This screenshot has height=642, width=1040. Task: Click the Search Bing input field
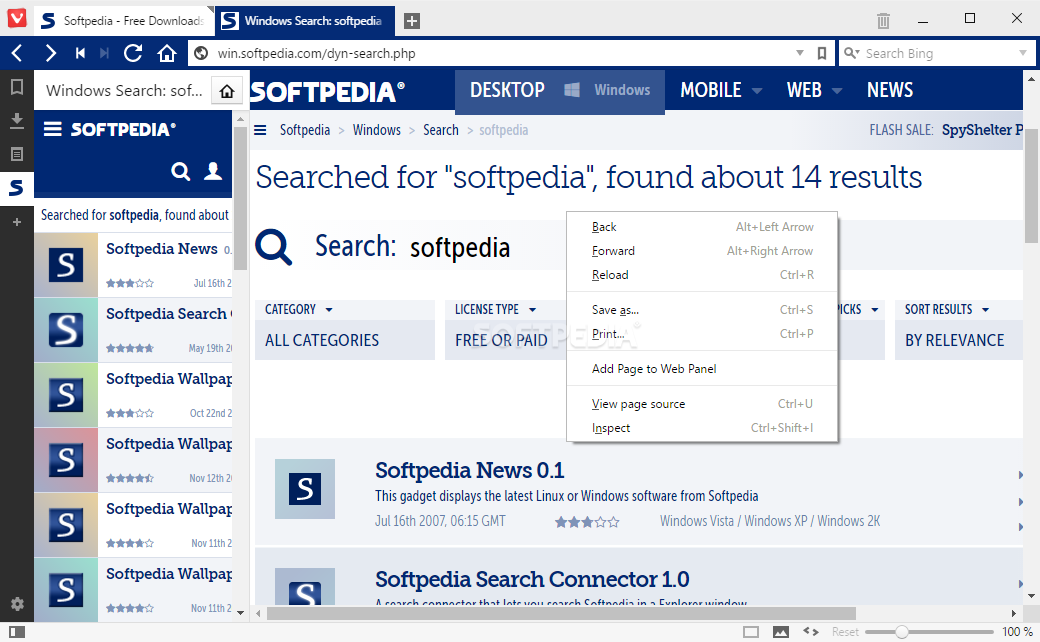939,53
